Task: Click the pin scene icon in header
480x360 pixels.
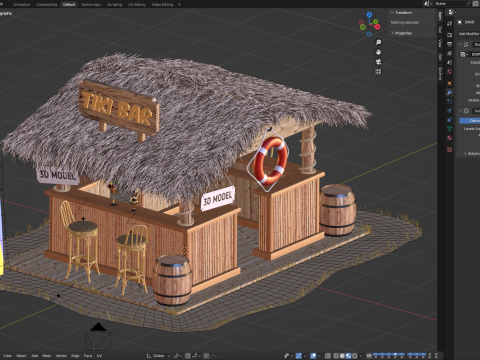Action: (x=468, y=3)
